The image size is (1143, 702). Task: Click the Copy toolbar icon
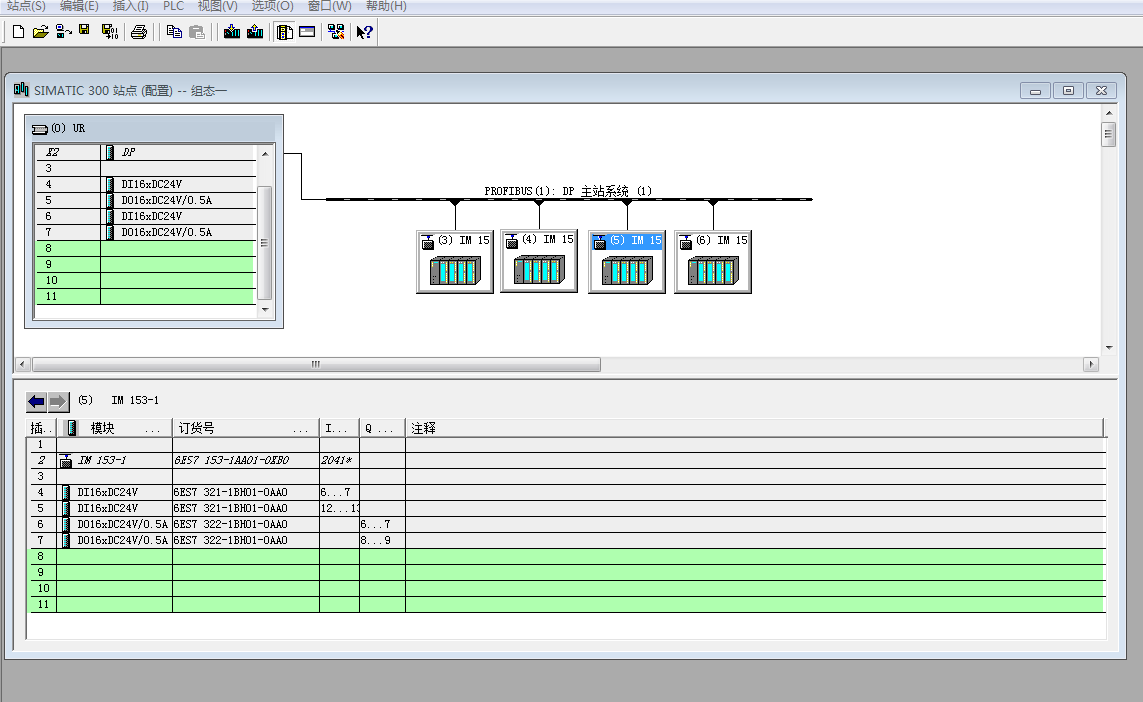click(x=173, y=31)
